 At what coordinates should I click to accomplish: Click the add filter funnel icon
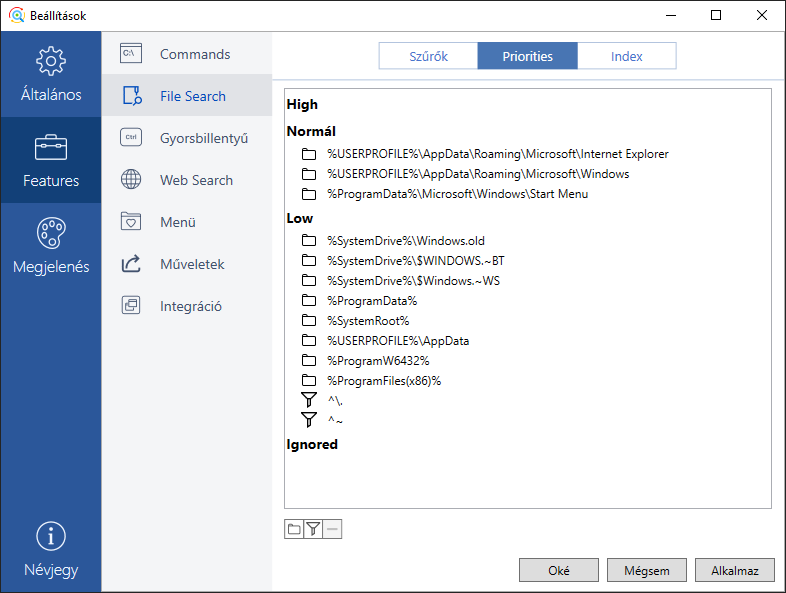pos(313,529)
